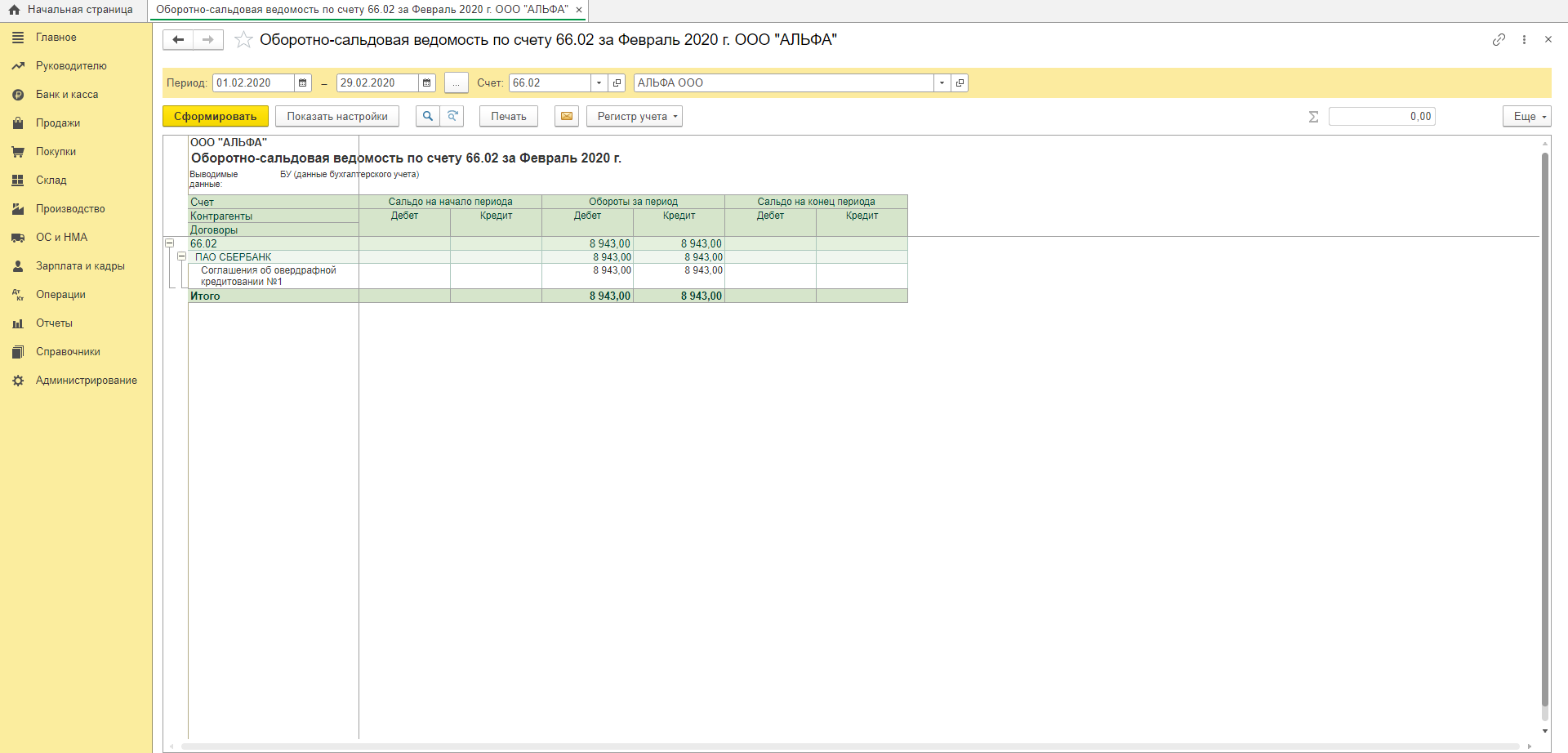Open the Главное section icon
Image resolution: width=1568 pixels, height=753 pixels.
coord(18,38)
